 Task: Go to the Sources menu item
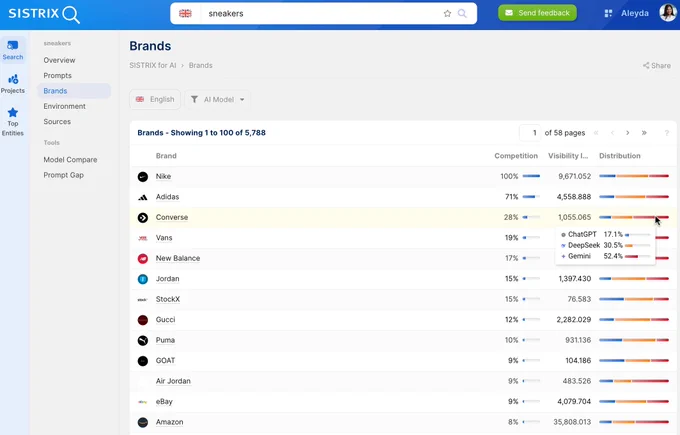pos(57,122)
